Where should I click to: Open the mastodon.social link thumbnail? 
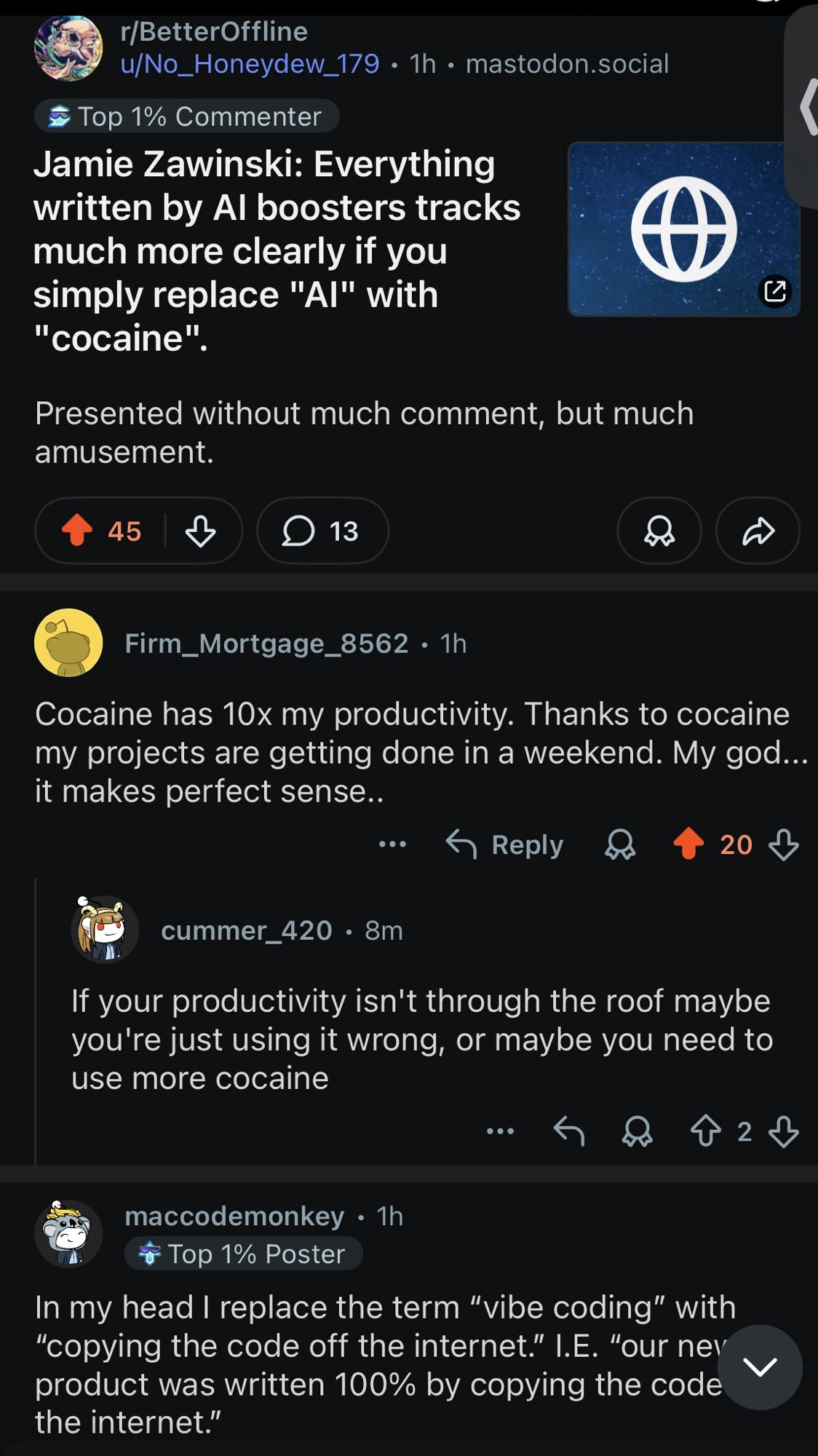[x=683, y=229]
